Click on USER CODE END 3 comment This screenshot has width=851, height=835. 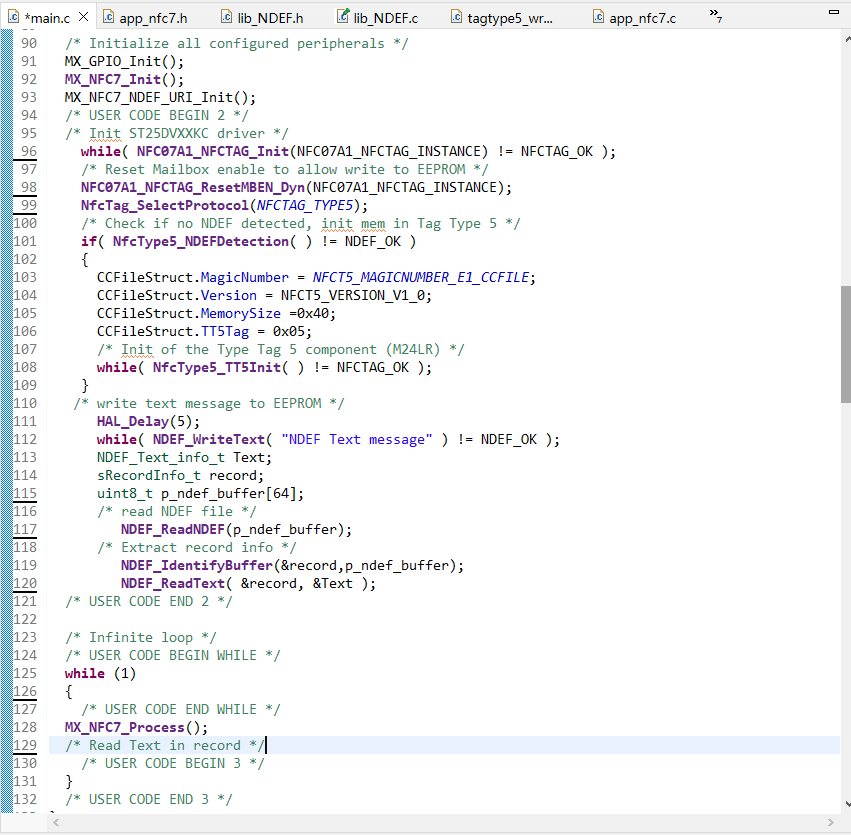[x=149, y=799]
